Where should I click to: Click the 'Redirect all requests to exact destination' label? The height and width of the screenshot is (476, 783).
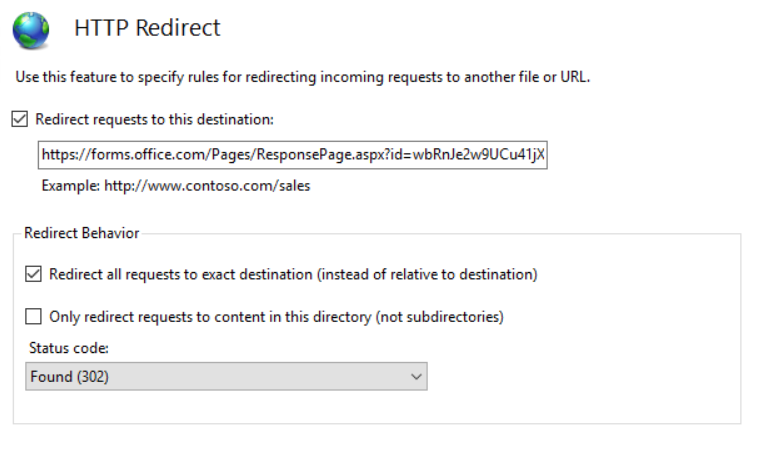[x=293, y=274]
